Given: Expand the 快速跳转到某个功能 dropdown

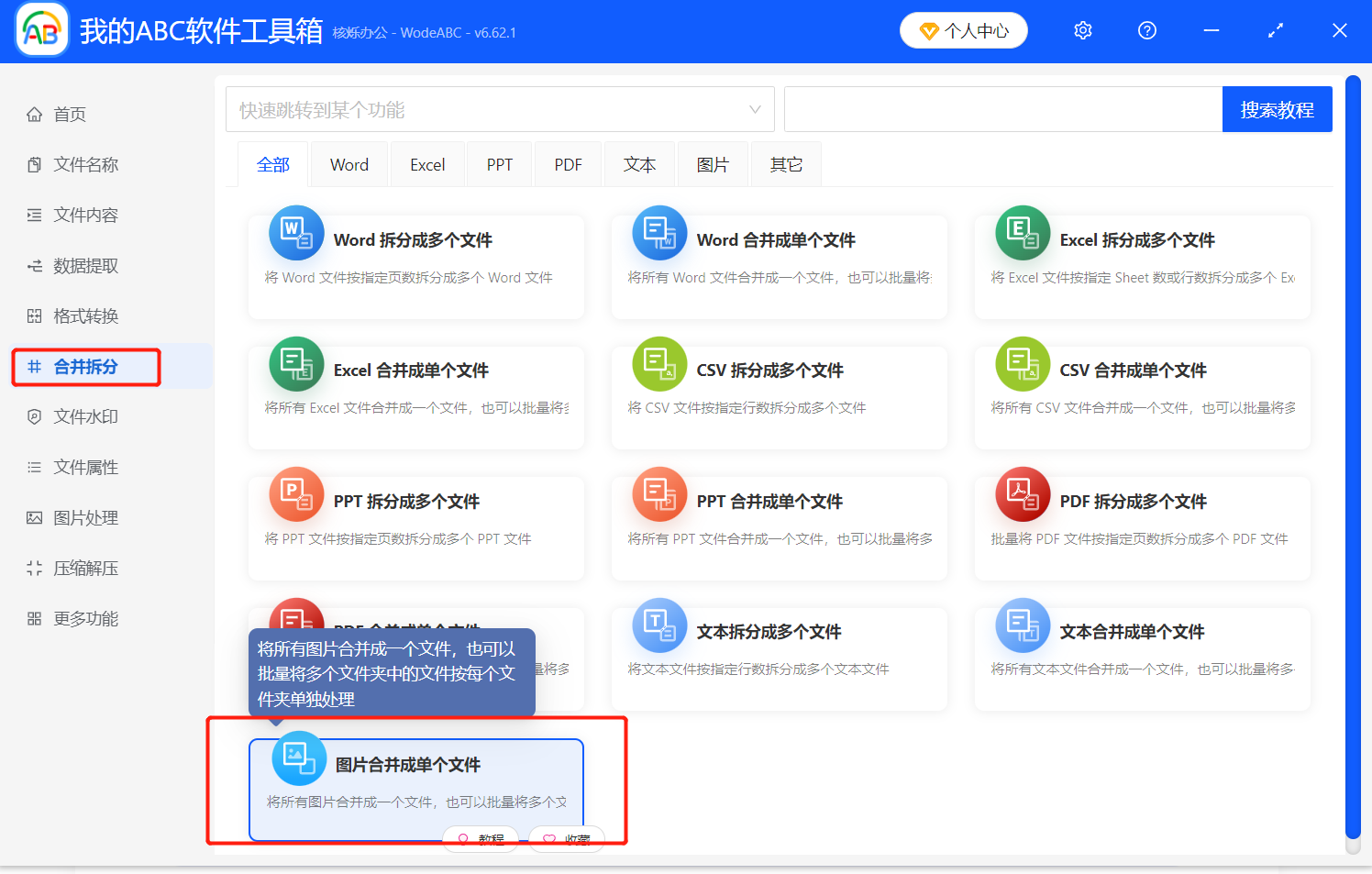Looking at the screenshot, I should (754, 108).
